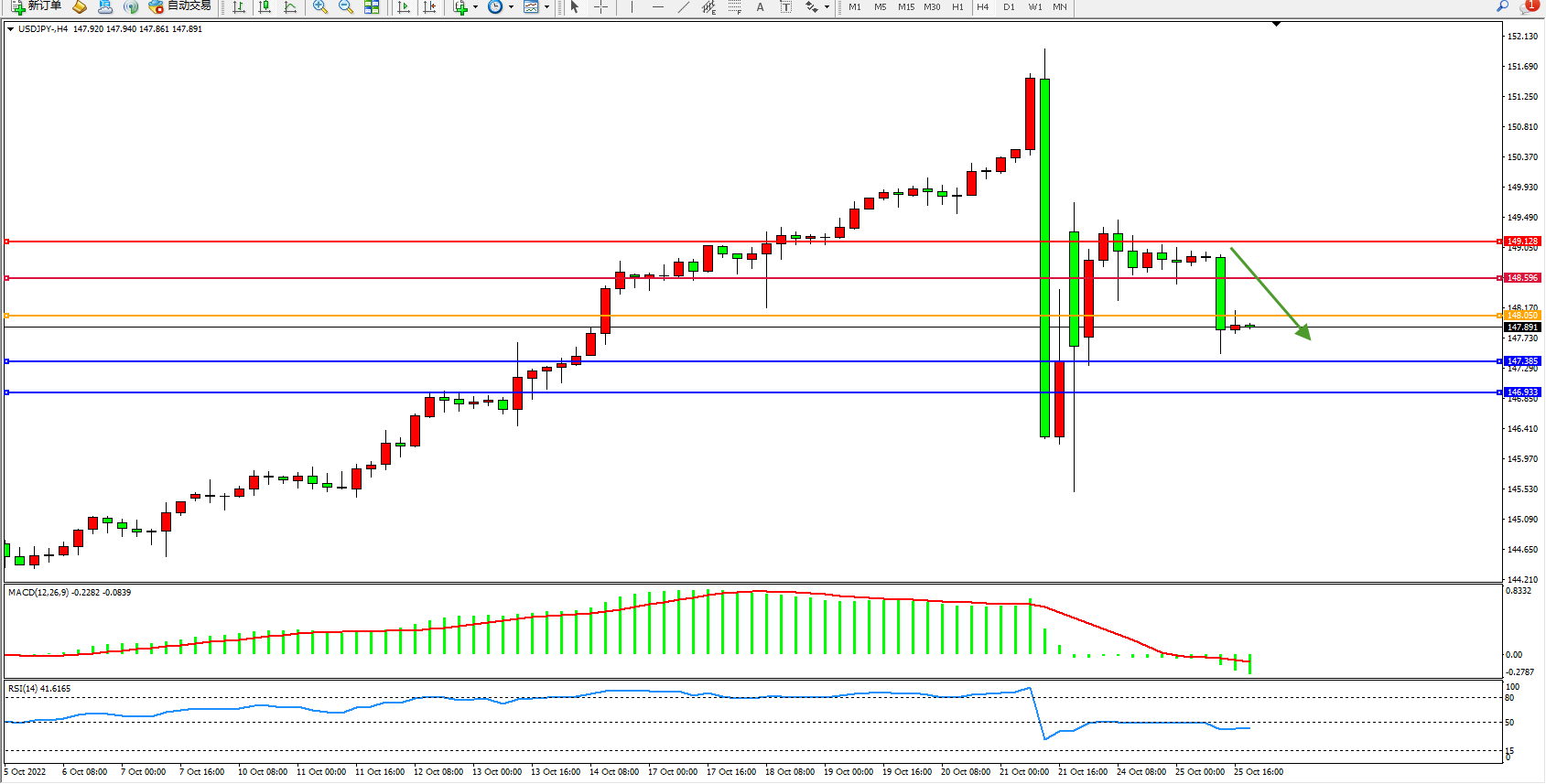The image size is (1546, 784).
Task: Toggle the AutoTrading (自动交易) button
Action: click(180, 6)
